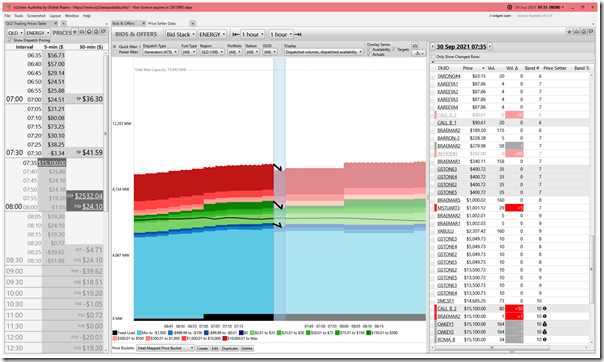Viewport: 604px width, 362px height.
Task: Jump to start using the left arrow-bar icon
Action: point(235,34)
